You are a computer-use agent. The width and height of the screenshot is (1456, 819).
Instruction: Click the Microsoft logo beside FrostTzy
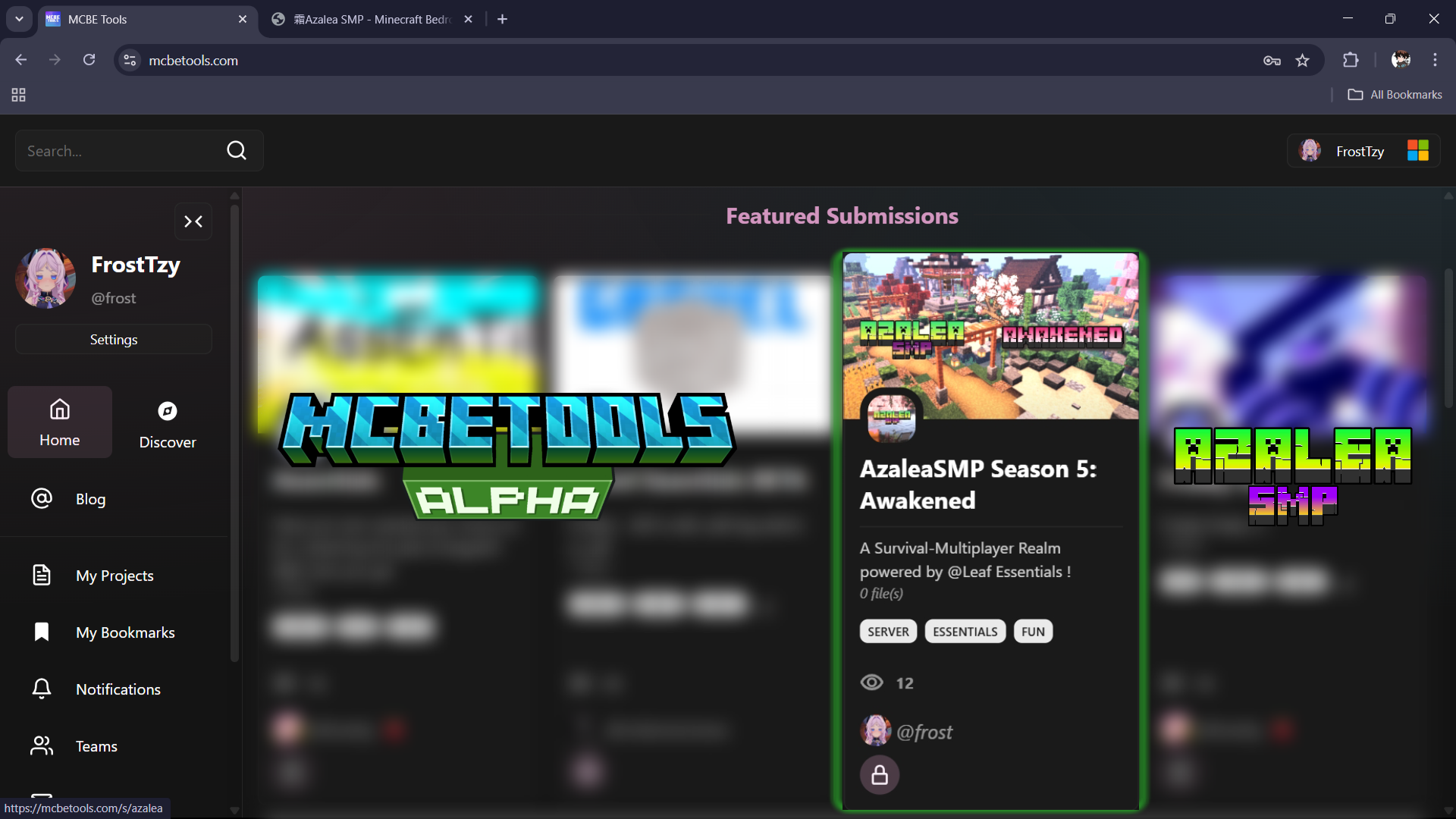[x=1418, y=150]
